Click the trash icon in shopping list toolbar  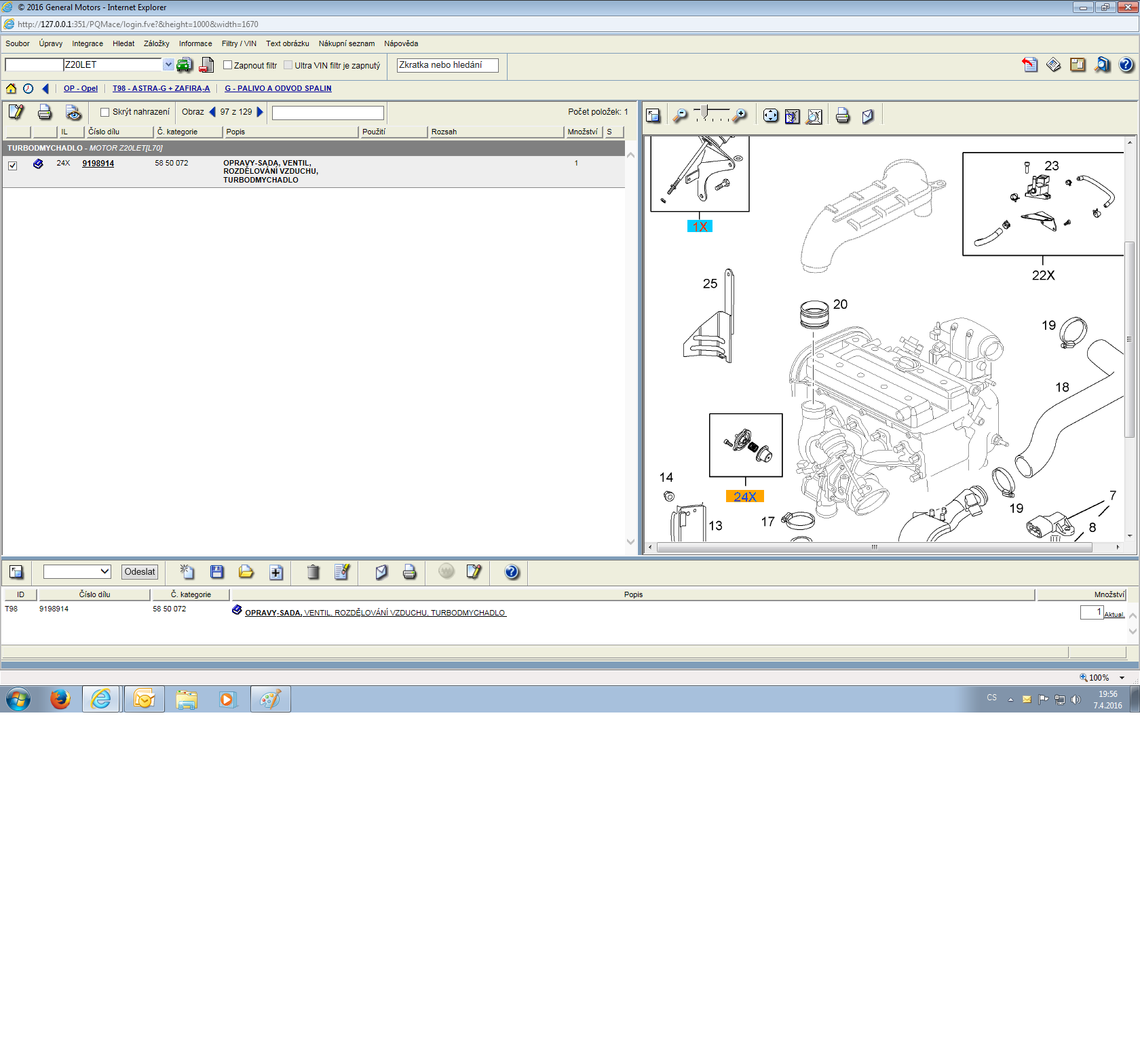(x=313, y=572)
